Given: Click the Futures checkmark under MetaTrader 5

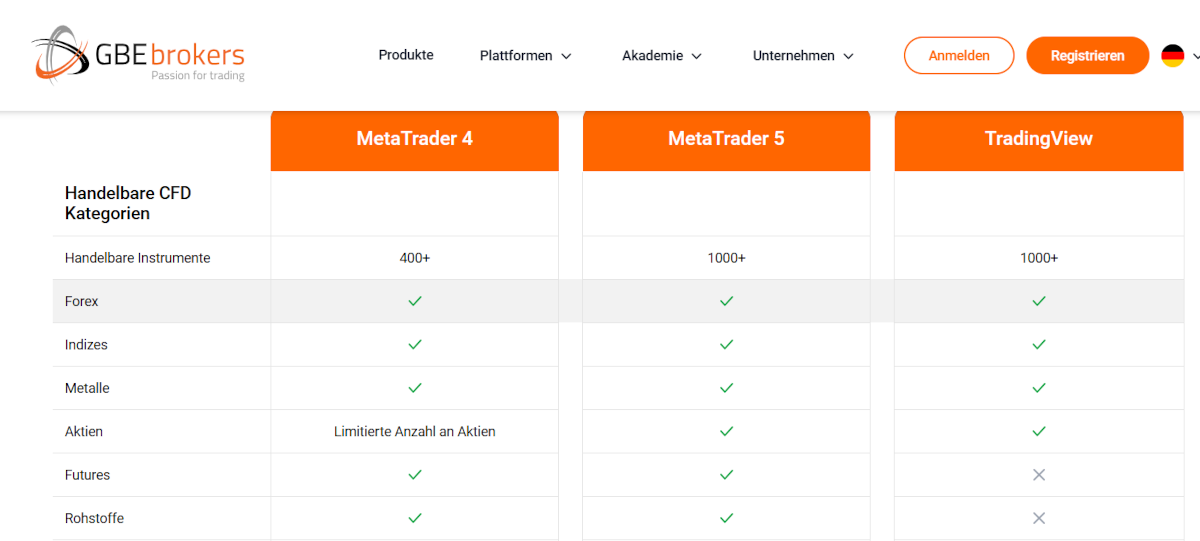Looking at the screenshot, I should pyautogui.click(x=727, y=475).
